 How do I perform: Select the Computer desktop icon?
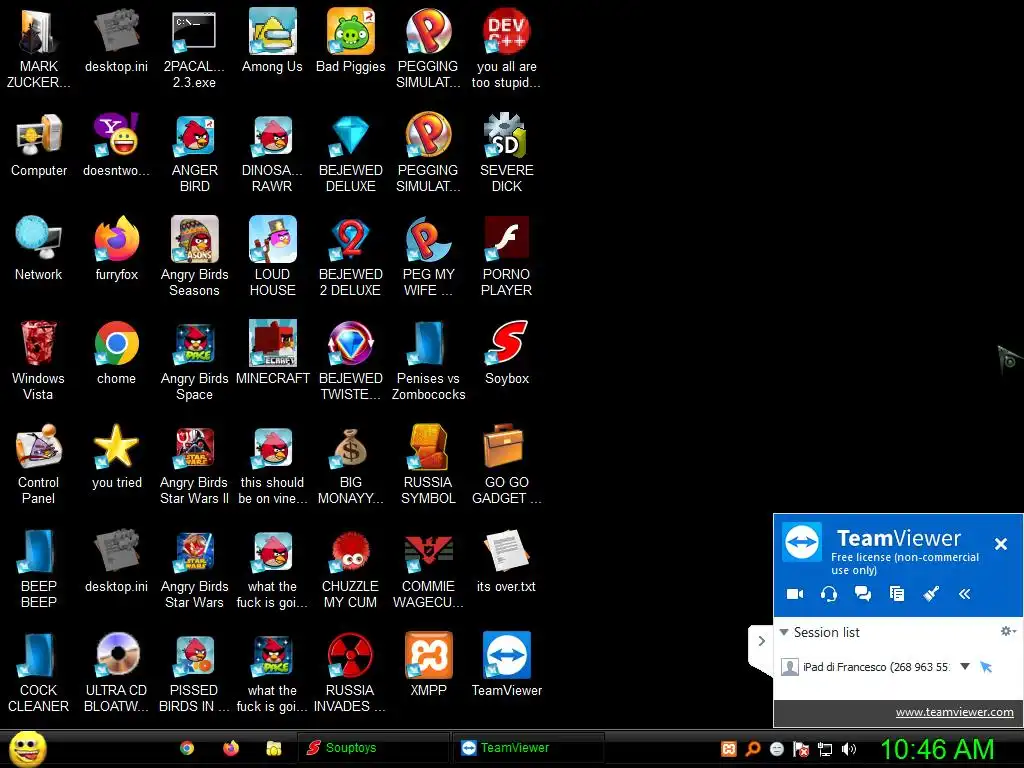coord(39,146)
